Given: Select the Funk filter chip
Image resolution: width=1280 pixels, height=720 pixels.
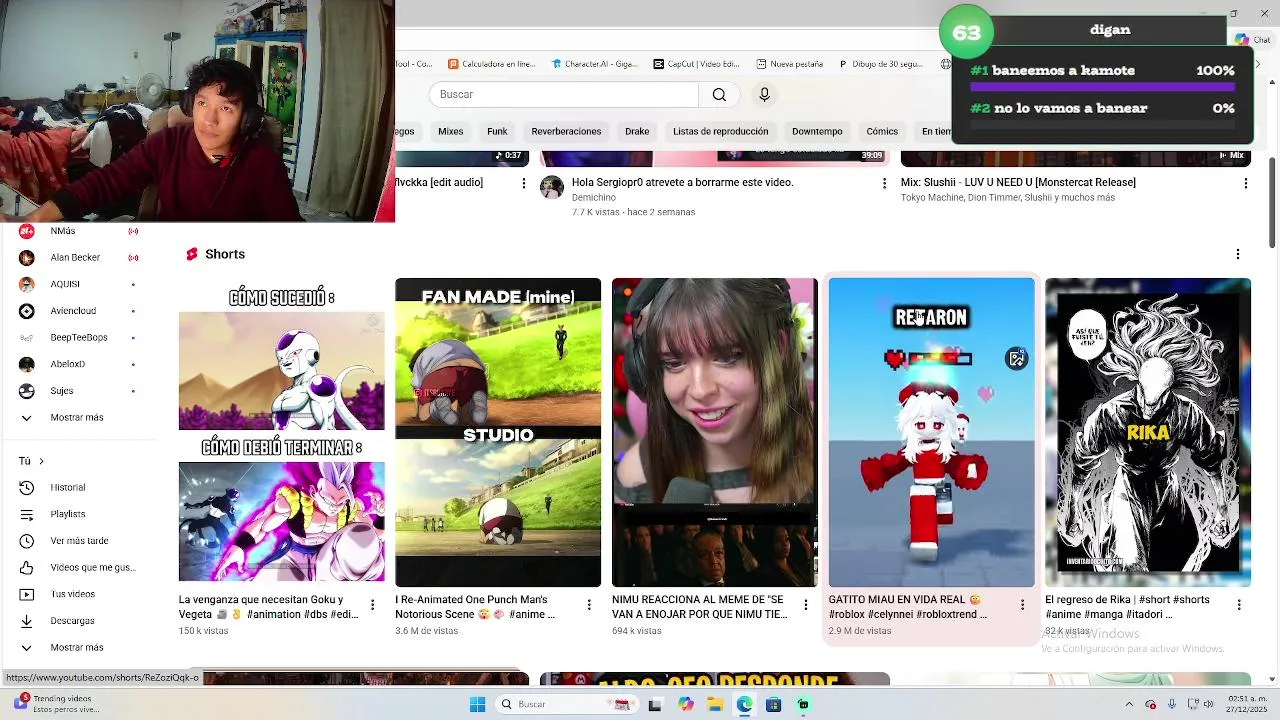Looking at the screenshot, I should click(497, 131).
